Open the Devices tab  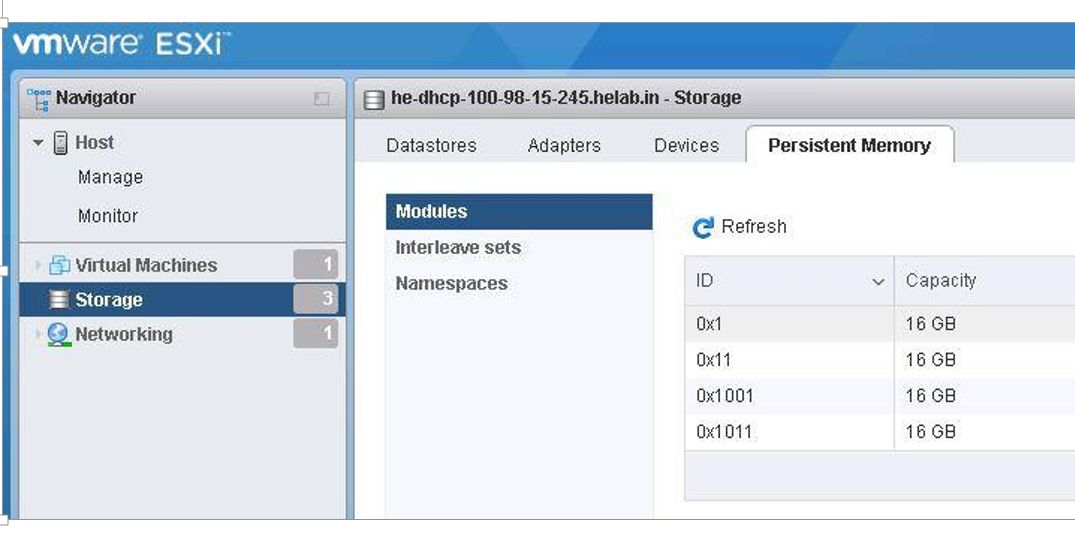[686, 145]
